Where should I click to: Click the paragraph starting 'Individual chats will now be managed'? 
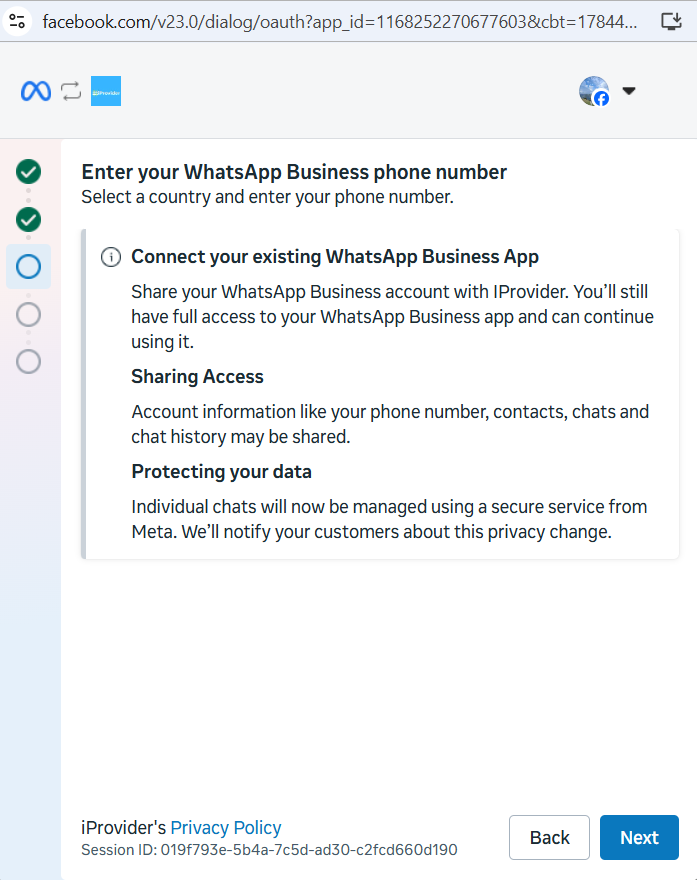(x=389, y=519)
